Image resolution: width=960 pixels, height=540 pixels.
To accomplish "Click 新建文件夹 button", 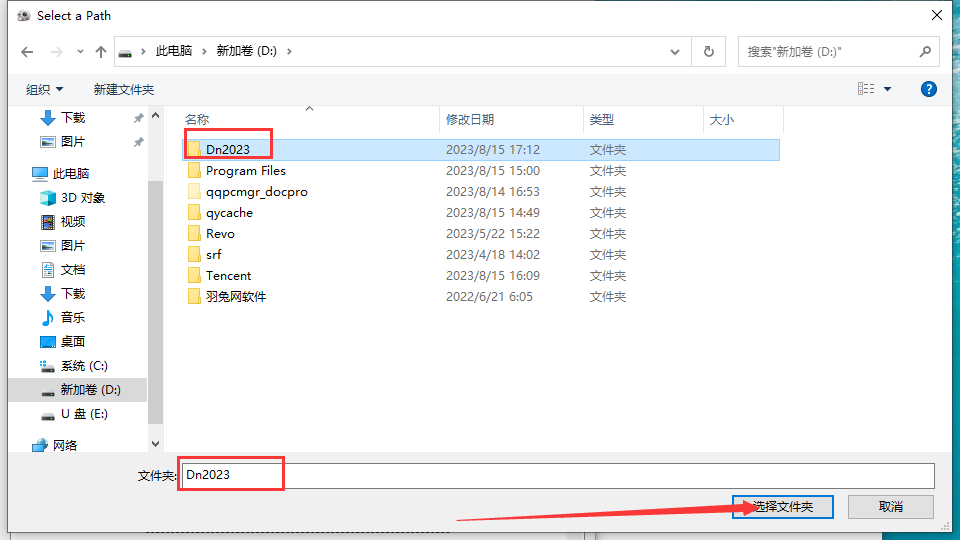I will click(x=124, y=89).
